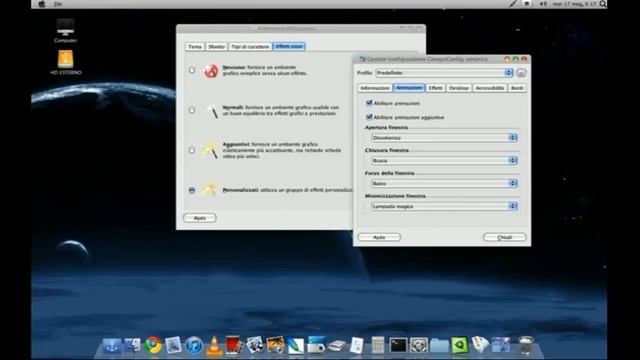Click the volume icon in menu bar
Viewport: 640px width, 360px height.
coord(544,4)
